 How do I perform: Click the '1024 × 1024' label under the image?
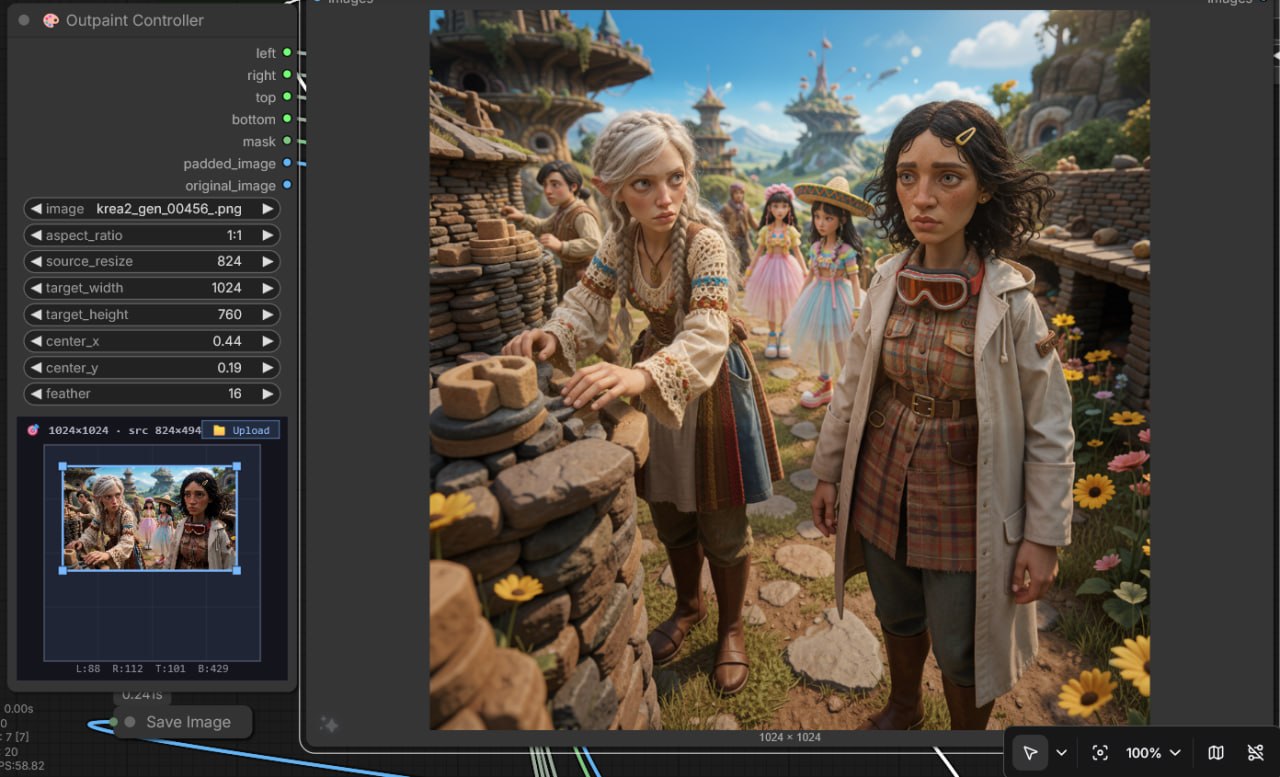pyautogui.click(x=790, y=737)
